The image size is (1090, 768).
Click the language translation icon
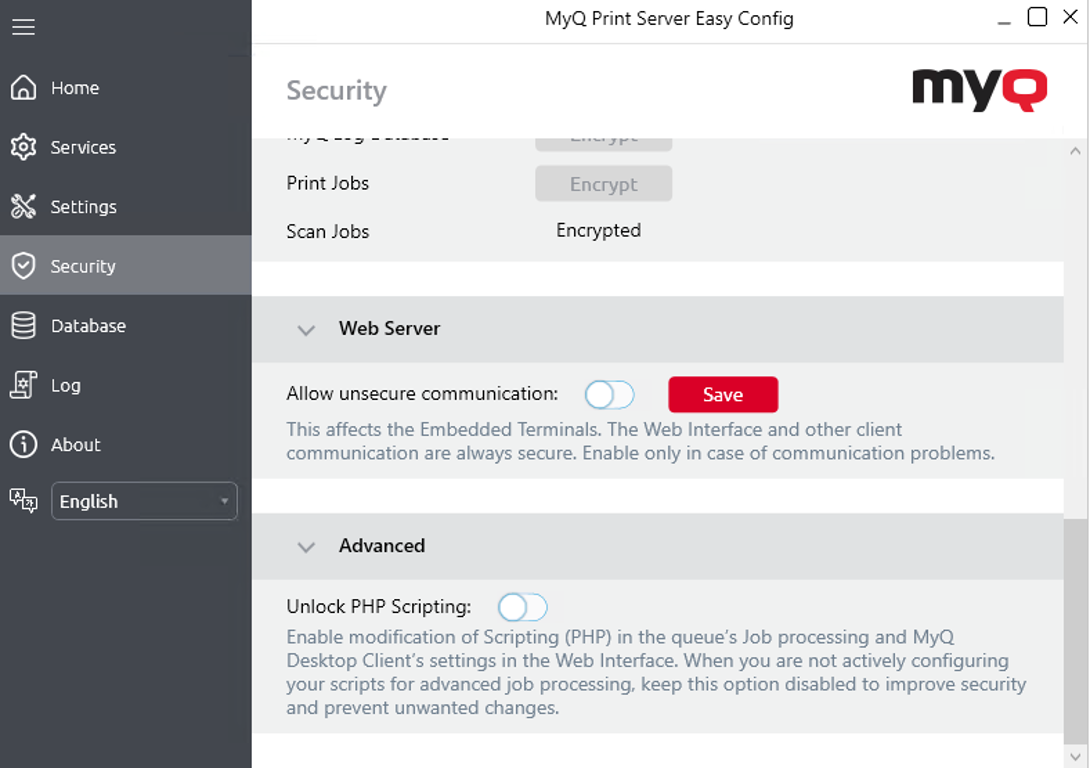24,500
